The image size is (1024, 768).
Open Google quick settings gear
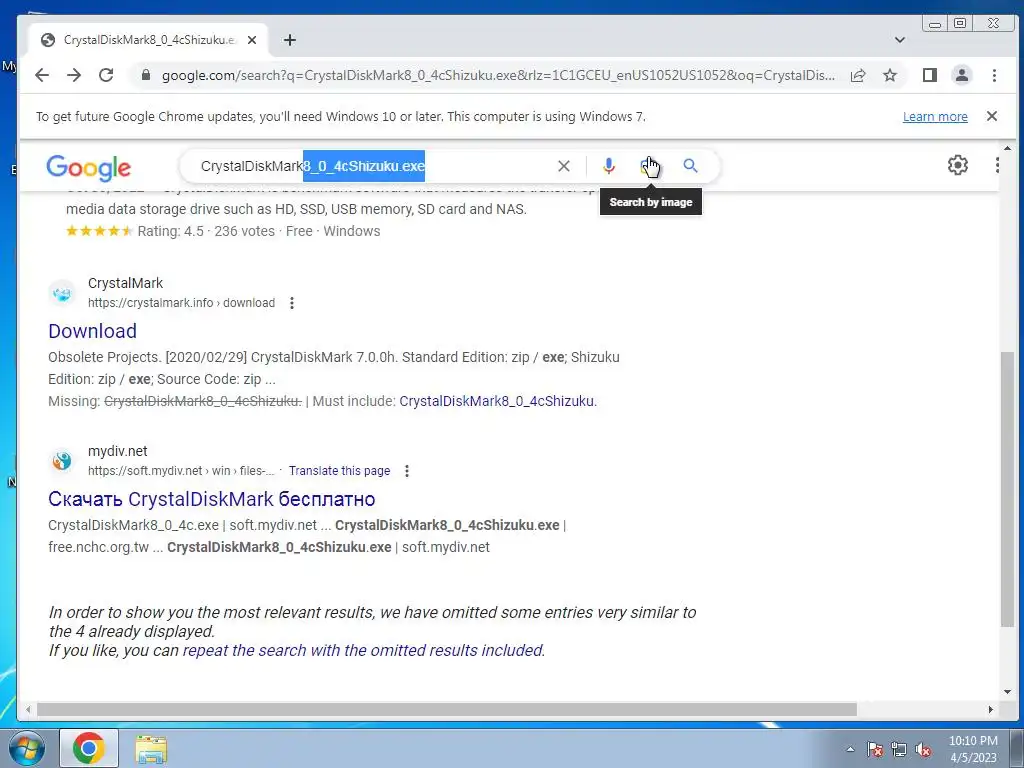(x=957, y=165)
